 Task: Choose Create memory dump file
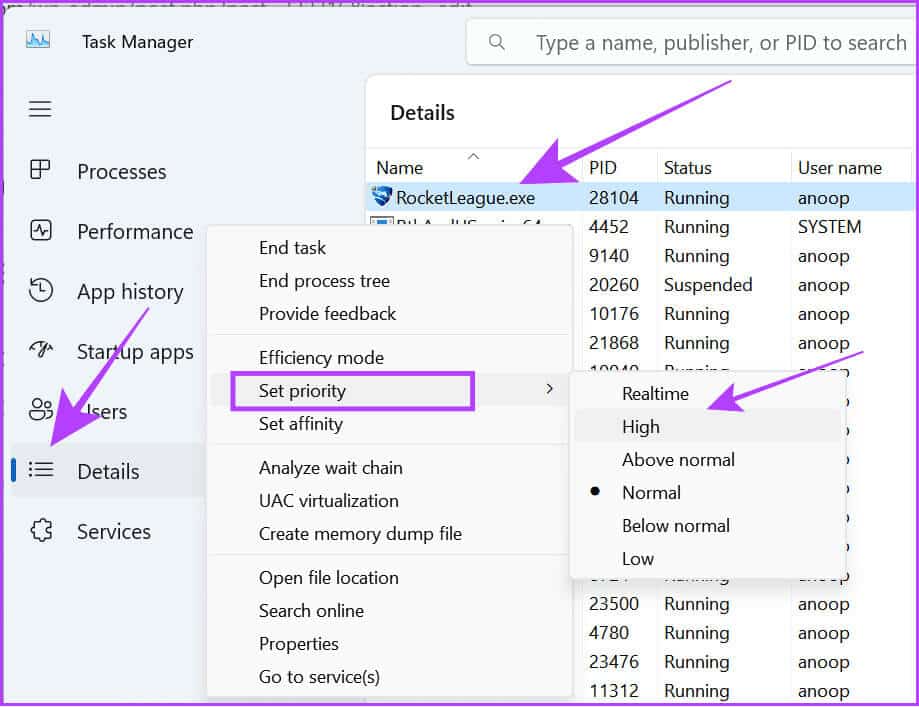point(360,533)
